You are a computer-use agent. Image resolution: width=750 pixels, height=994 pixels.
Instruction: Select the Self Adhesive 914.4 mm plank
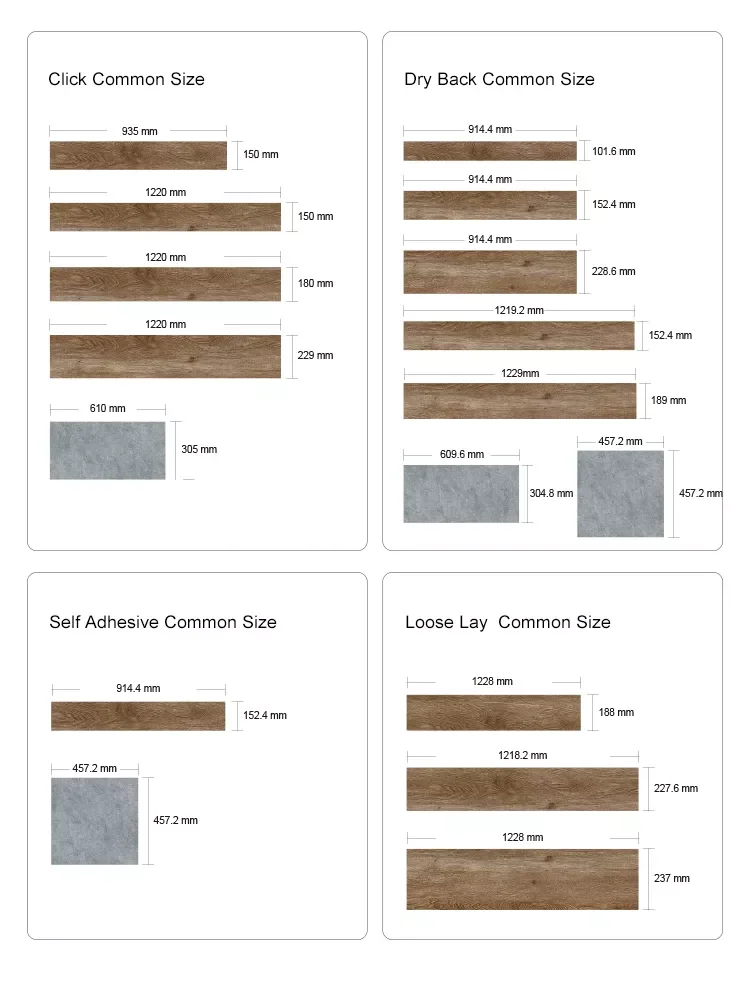pos(138,716)
